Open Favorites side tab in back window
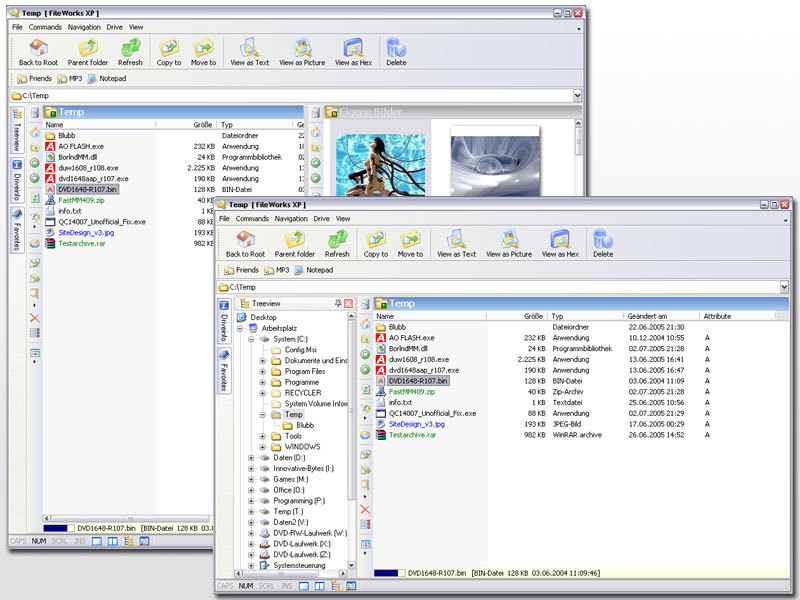 17,231
